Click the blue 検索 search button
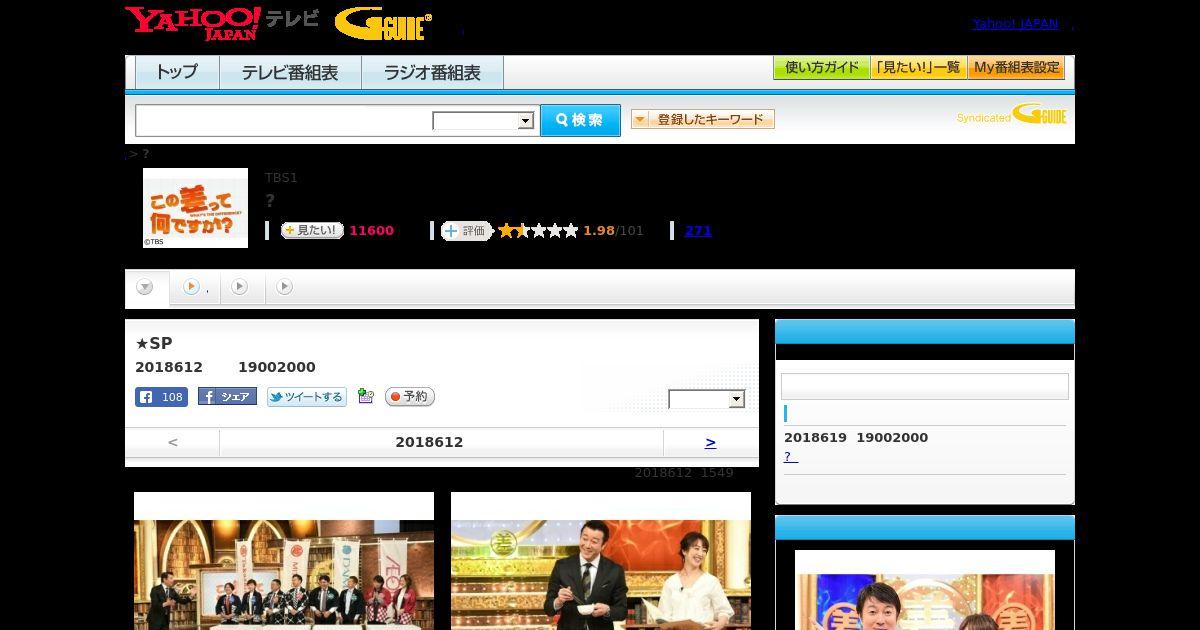Viewport: 1200px width, 630px height. [580, 120]
